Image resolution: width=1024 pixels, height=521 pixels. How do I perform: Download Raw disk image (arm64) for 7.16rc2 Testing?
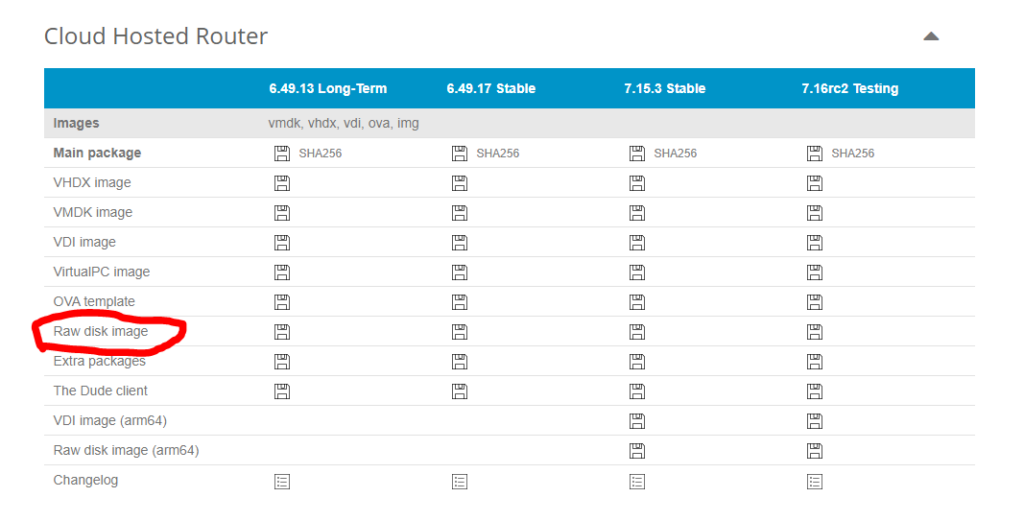pos(815,451)
